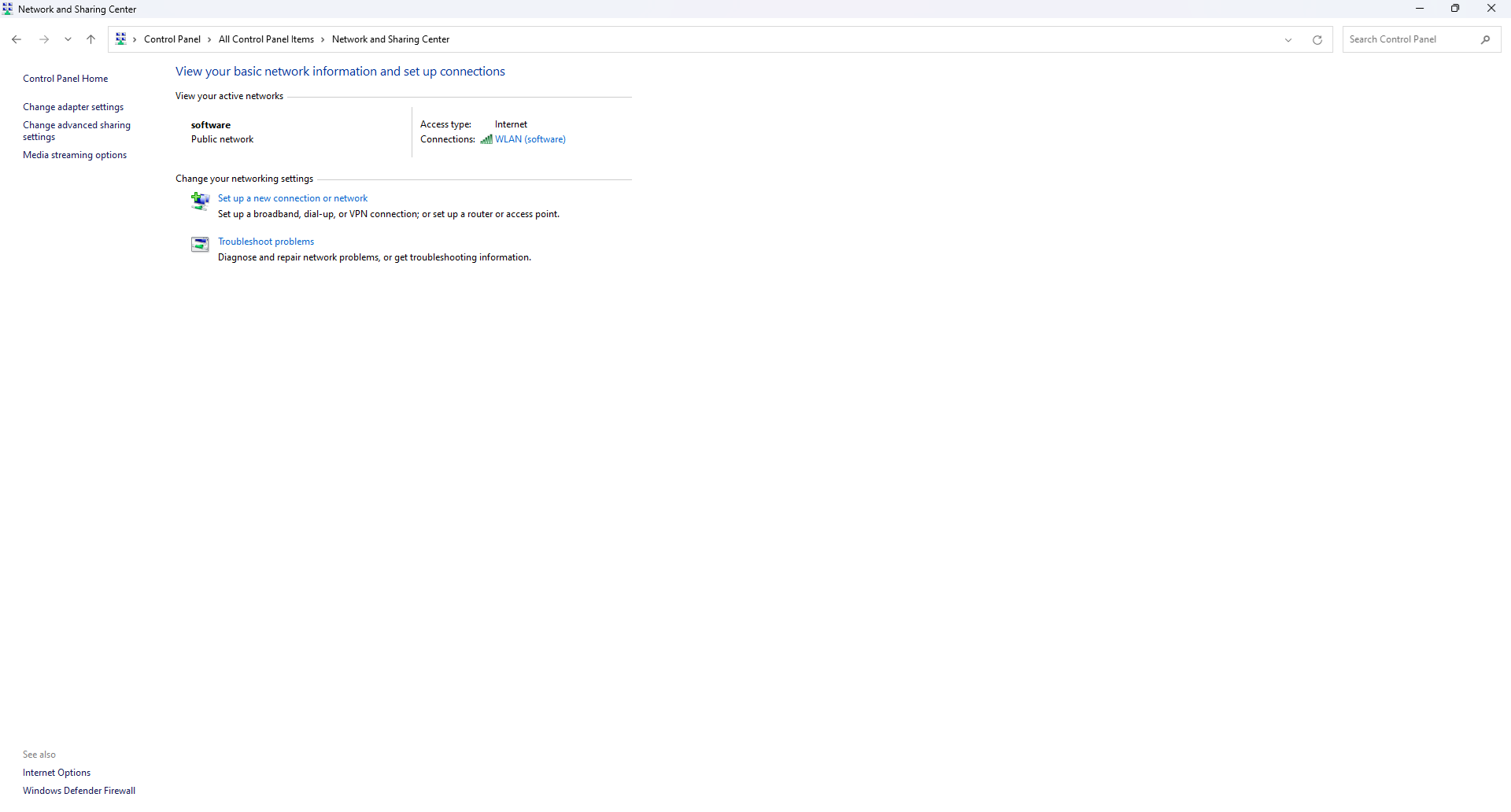Select Control Panel breadcrumb
1511x812 pixels.
point(172,39)
